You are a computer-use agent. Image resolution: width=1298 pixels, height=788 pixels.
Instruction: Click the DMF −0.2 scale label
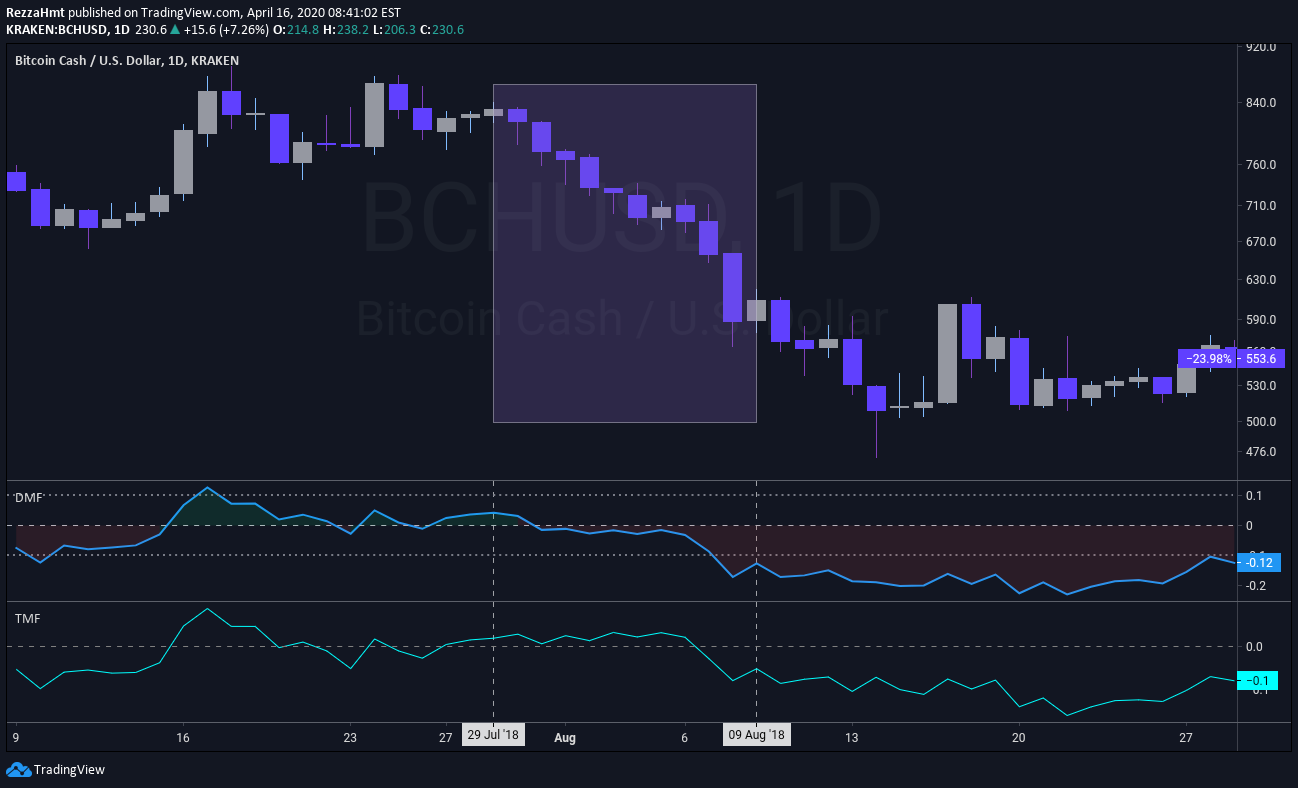(x=1254, y=586)
